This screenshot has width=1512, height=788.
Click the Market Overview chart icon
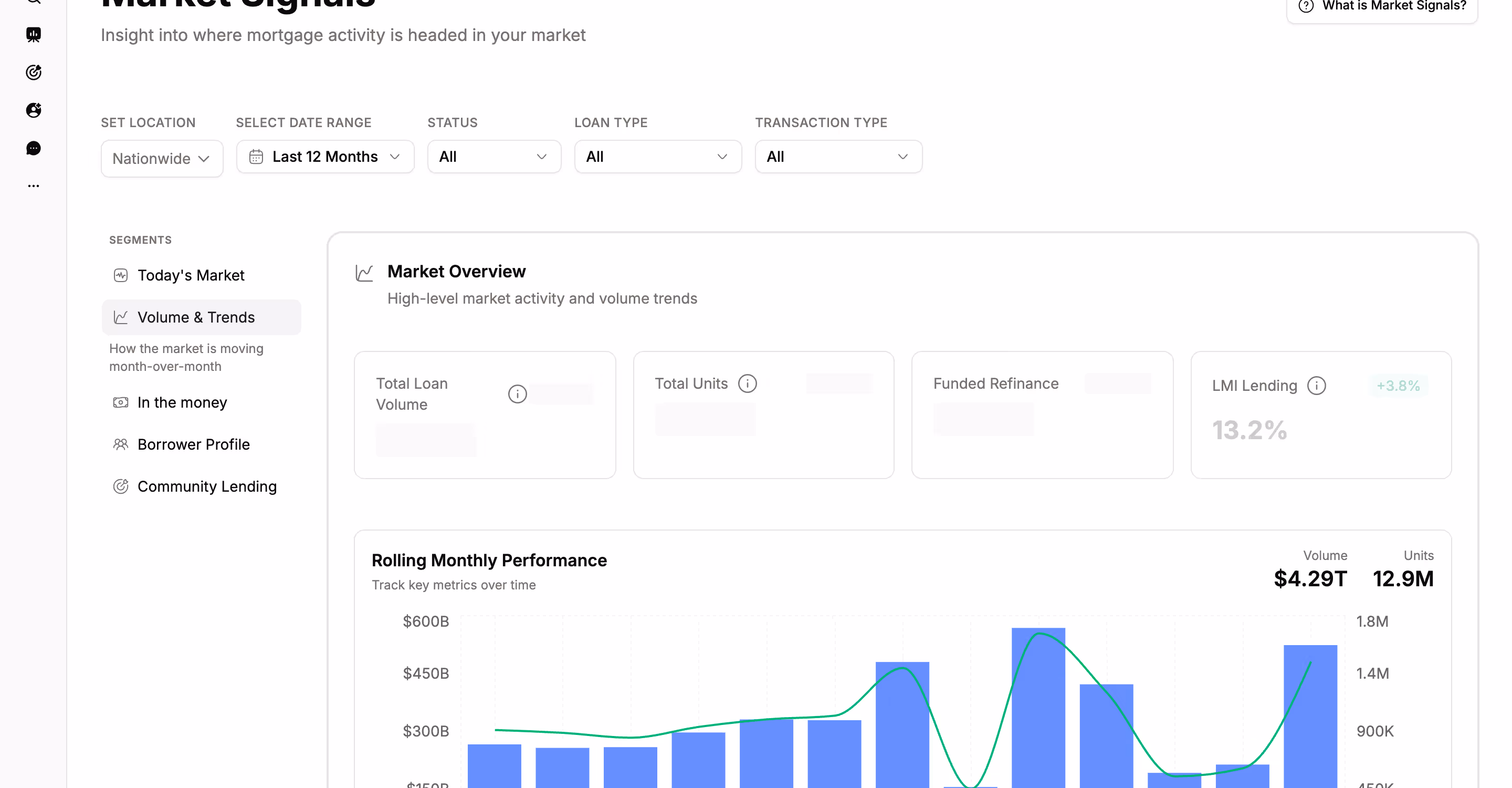[x=364, y=273]
